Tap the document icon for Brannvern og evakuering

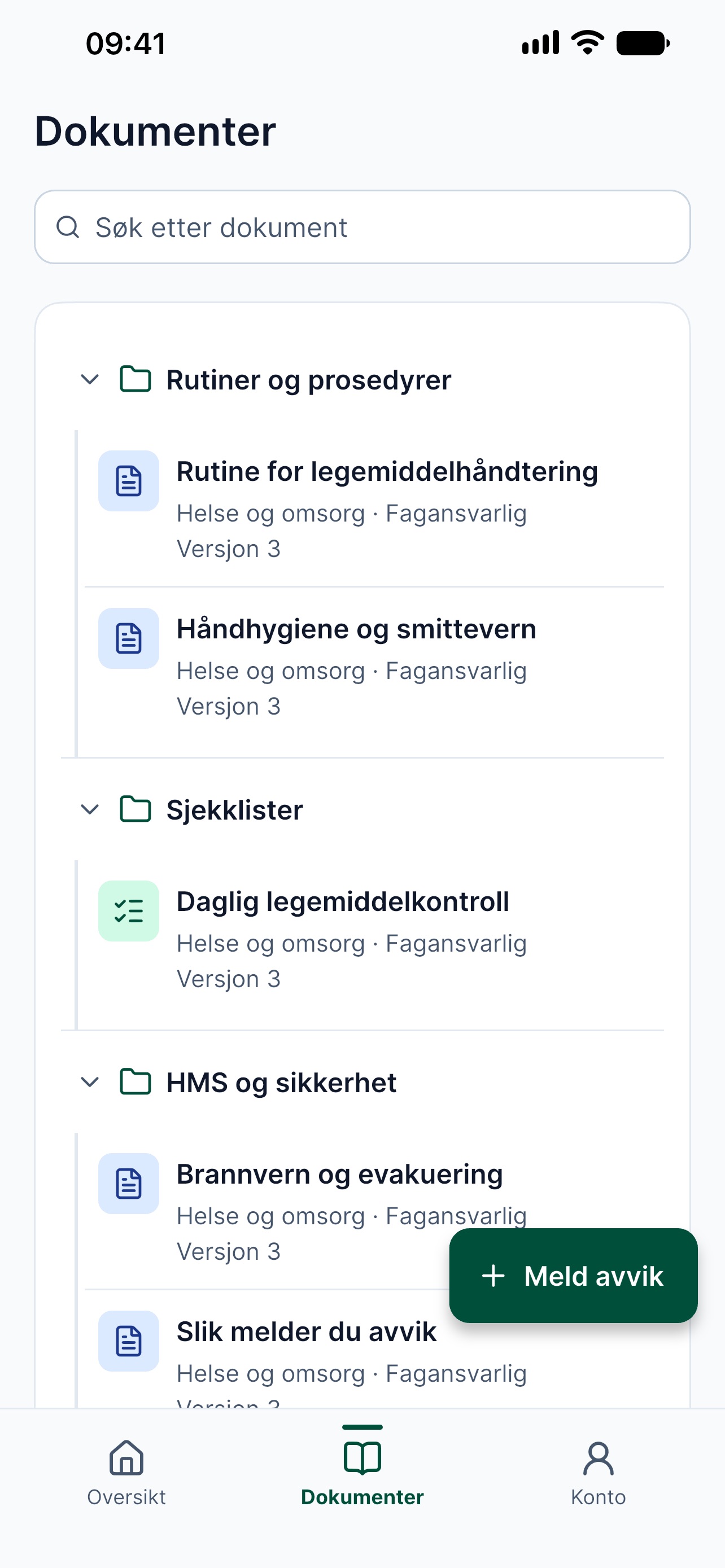(x=128, y=1184)
